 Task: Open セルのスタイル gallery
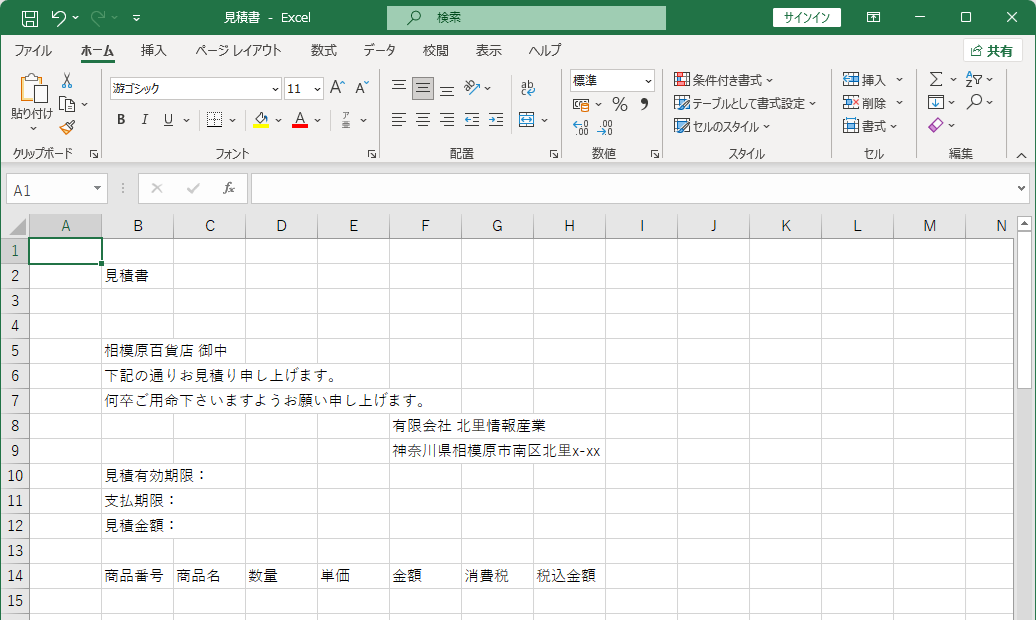tap(722, 126)
